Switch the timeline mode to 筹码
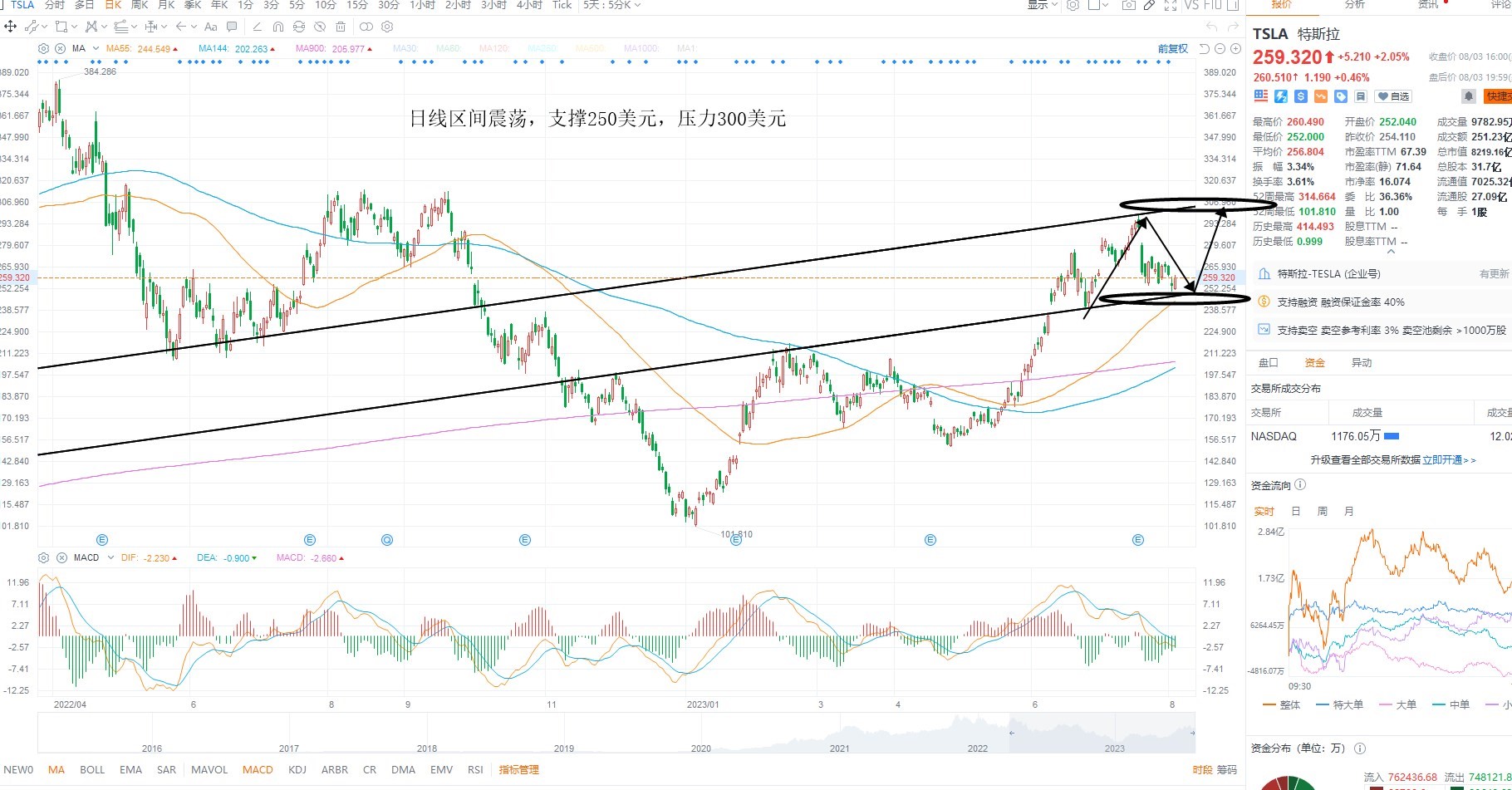This screenshot has width=1512, height=790. [x=1227, y=770]
